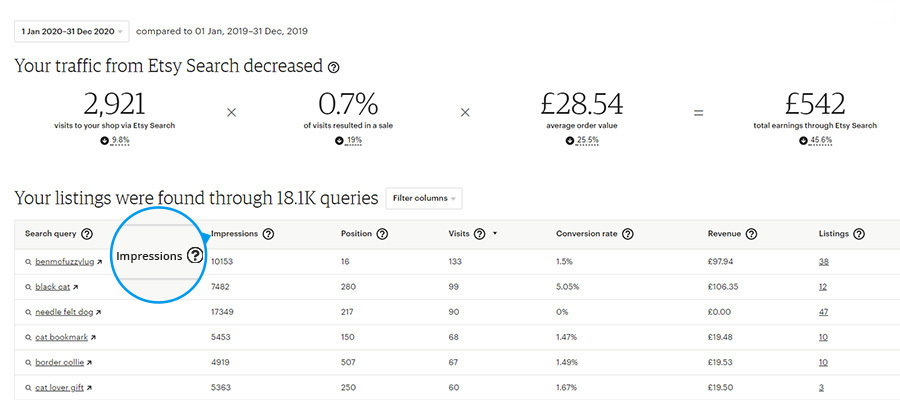Click down-arrow icon beside 25.5% change
Viewport: 900px width, 400px height.
point(570,141)
